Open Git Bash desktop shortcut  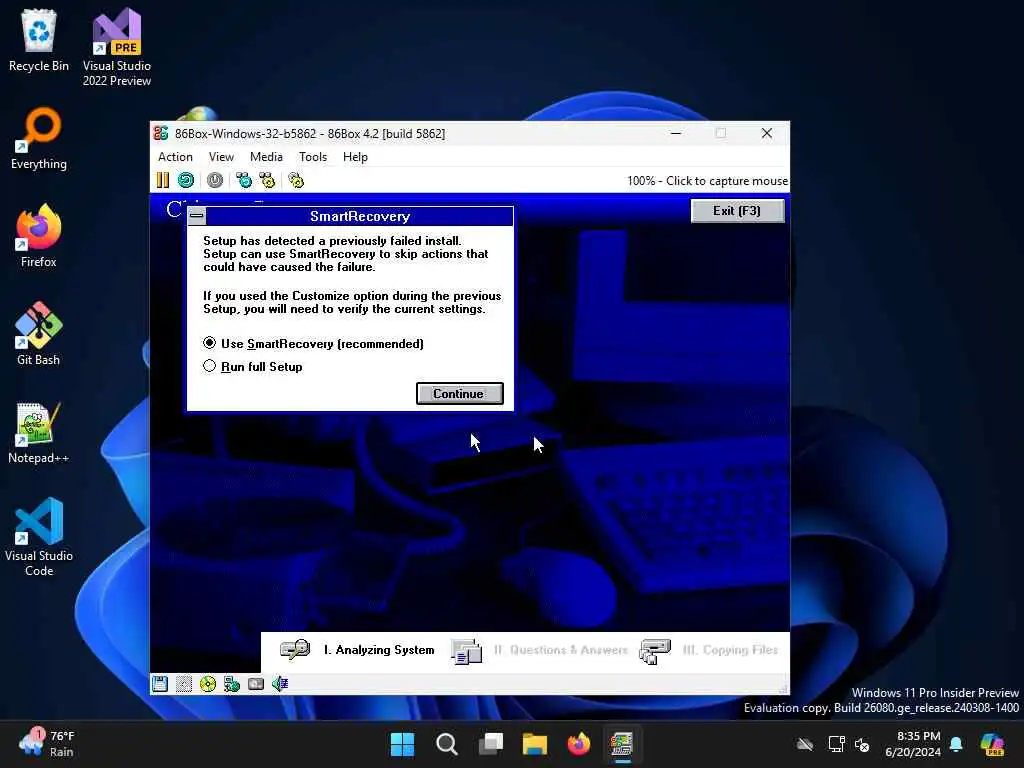(x=39, y=334)
